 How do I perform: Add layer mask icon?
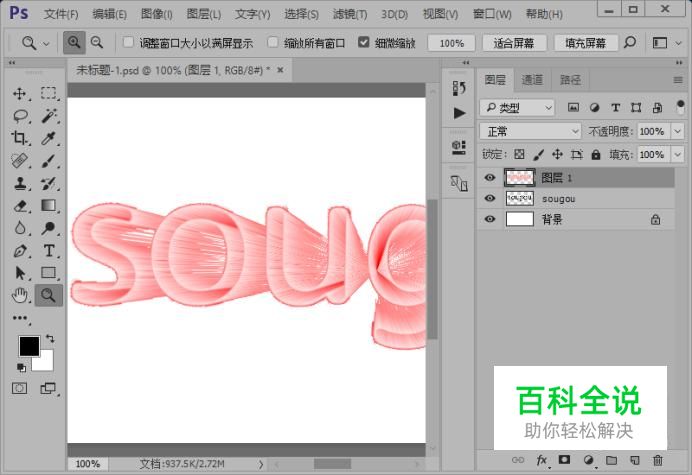(564, 460)
